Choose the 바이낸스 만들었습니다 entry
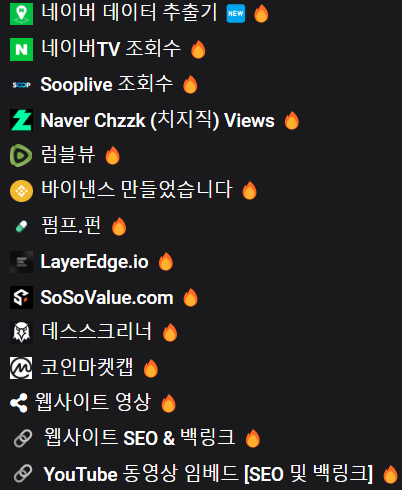Screen dimensions: 402x490 click(136, 189)
